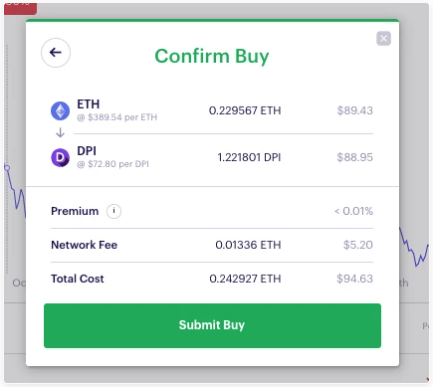Click the Confirm Buy heading
The width and height of the screenshot is (433, 387).
(x=212, y=56)
